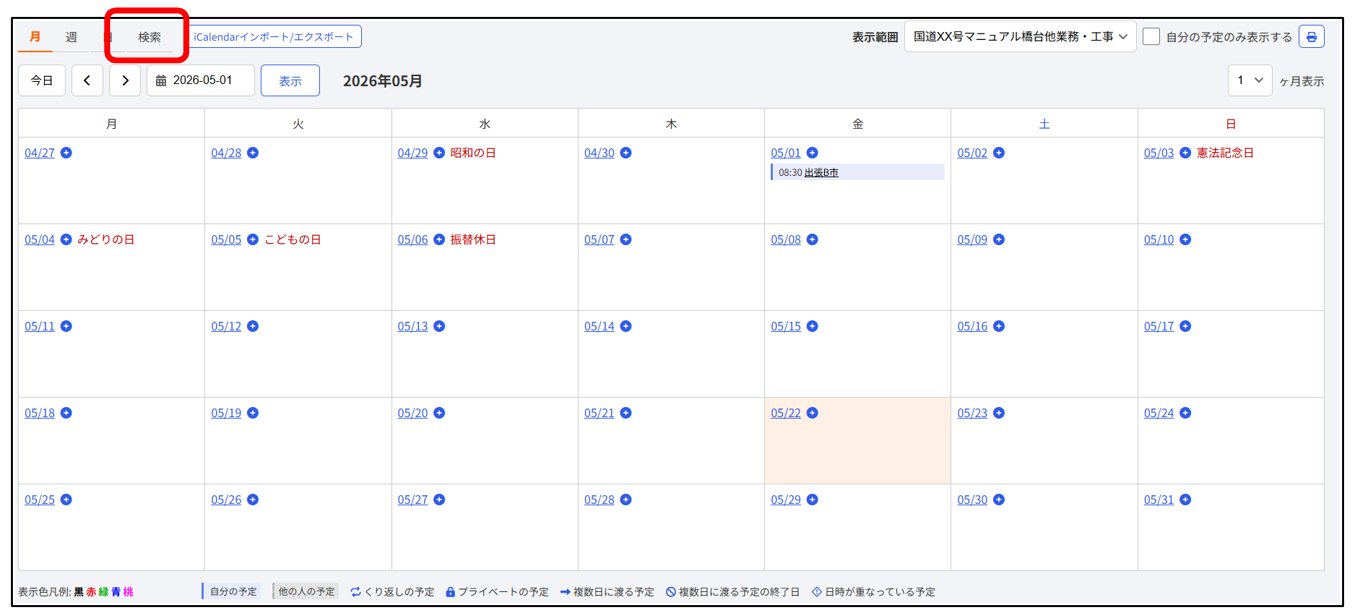Click the 自分の予定 legend entry
The width and height of the screenshot is (1355, 615).
pyautogui.click(x=232, y=592)
